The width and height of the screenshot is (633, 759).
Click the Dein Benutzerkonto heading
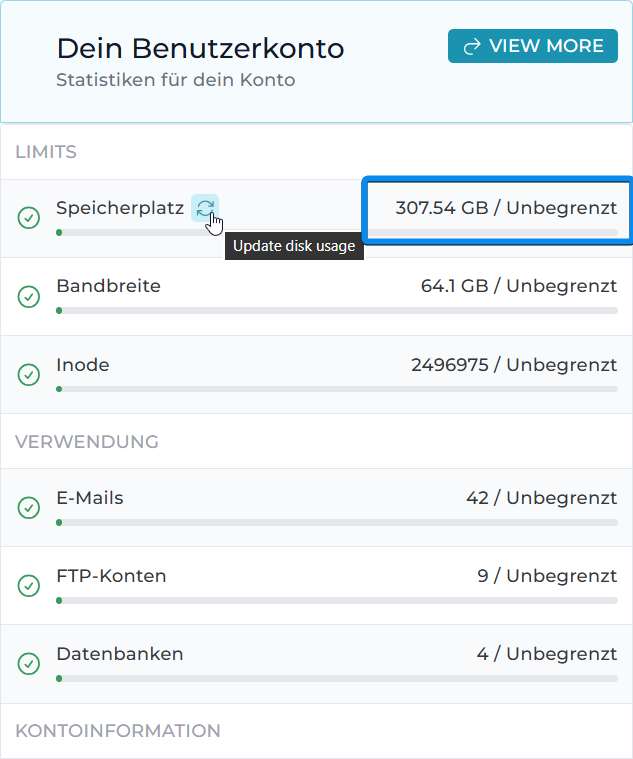coord(200,48)
